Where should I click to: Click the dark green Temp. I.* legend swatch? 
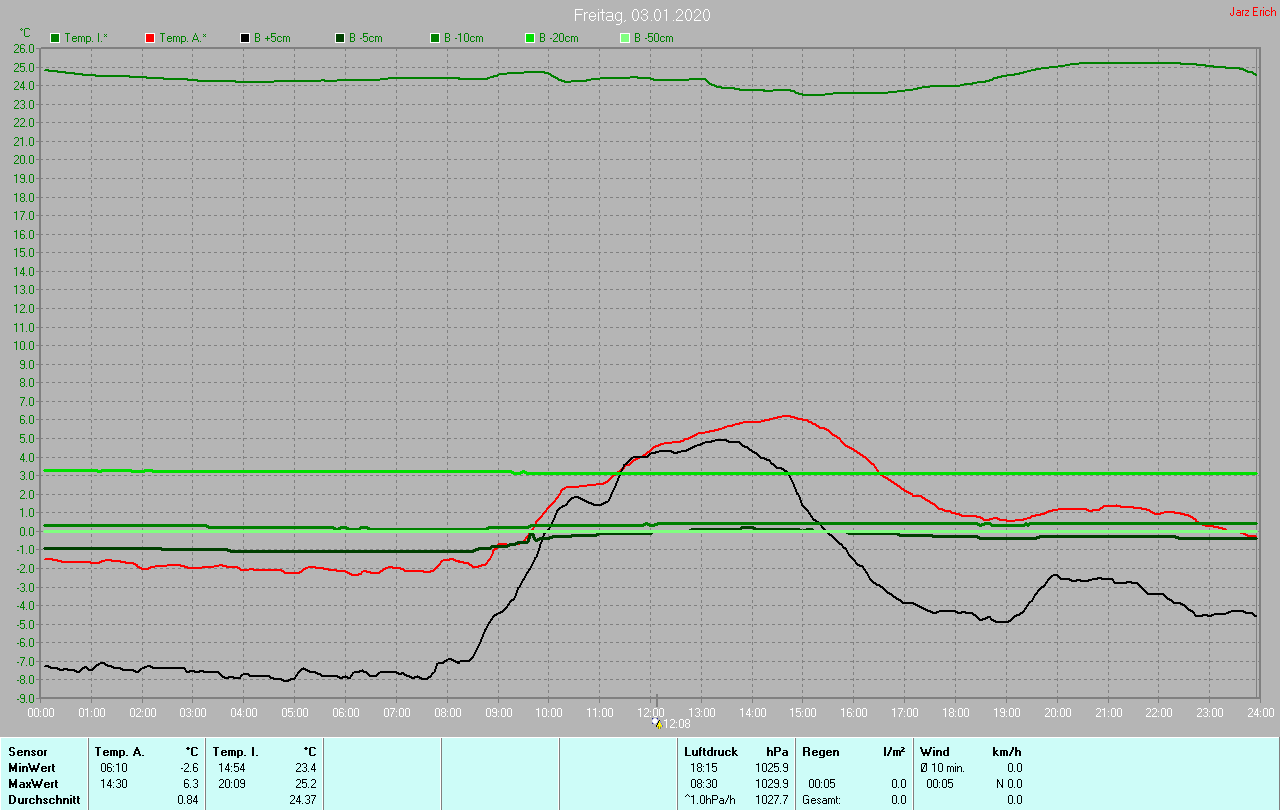pos(55,38)
